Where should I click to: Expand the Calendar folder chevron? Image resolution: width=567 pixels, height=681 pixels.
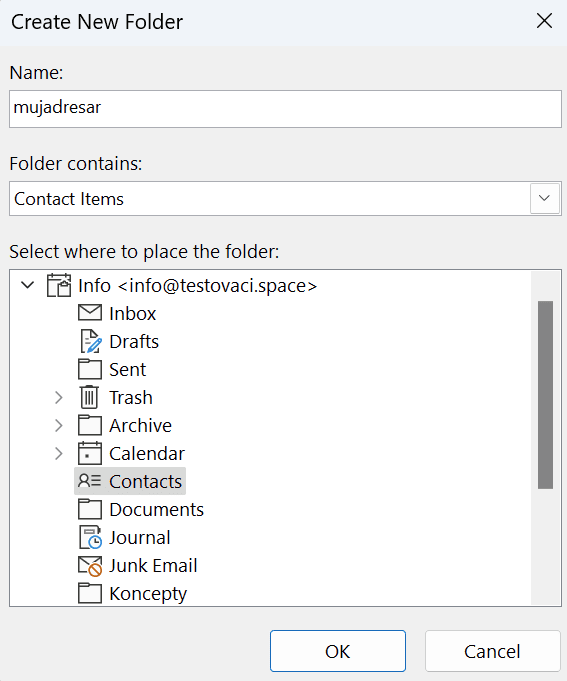click(x=59, y=453)
